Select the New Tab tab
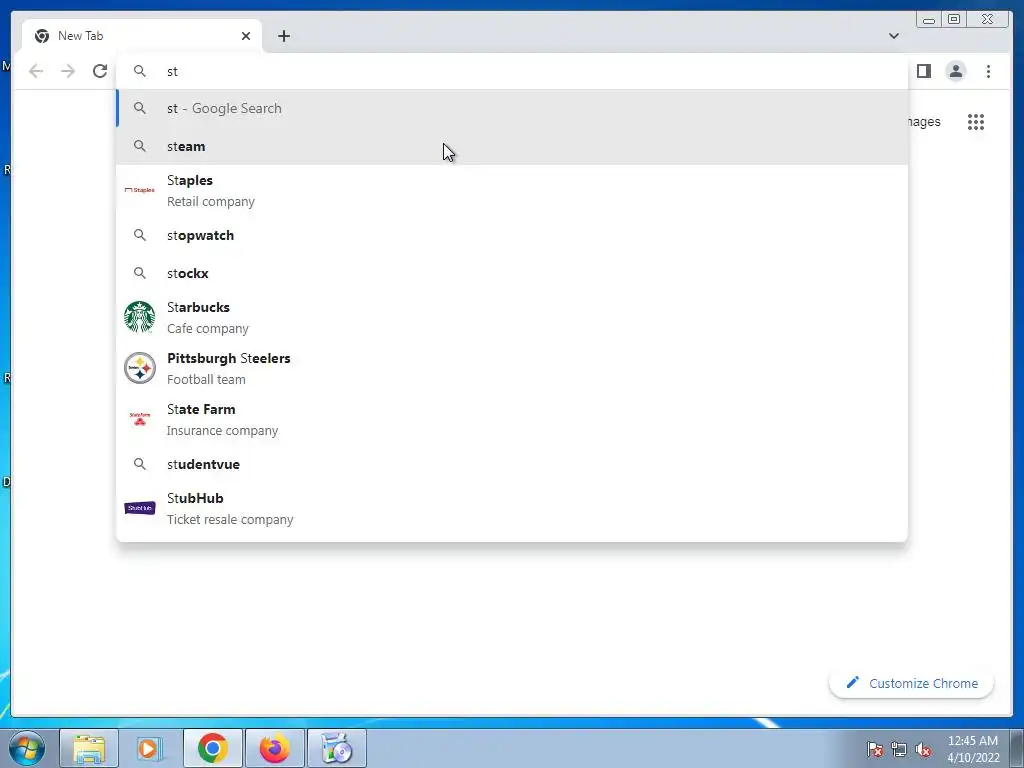The width and height of the screenshot is (1024, 768). (142, 36)
